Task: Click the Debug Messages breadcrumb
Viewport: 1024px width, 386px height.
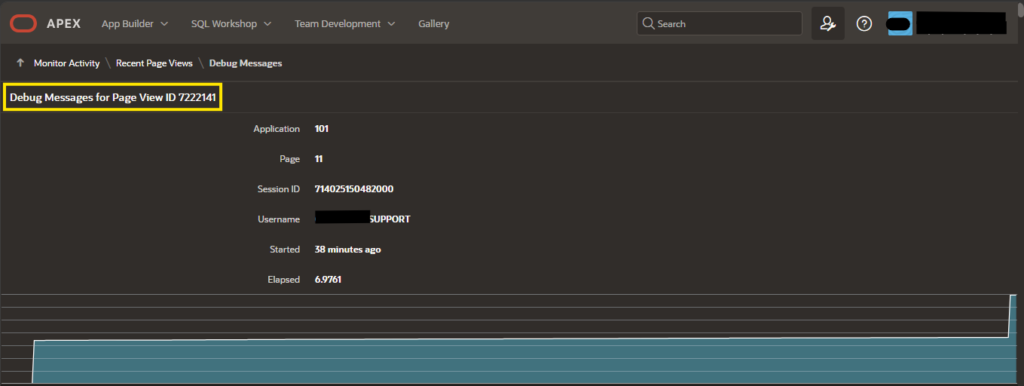Action: click(246, 63)
